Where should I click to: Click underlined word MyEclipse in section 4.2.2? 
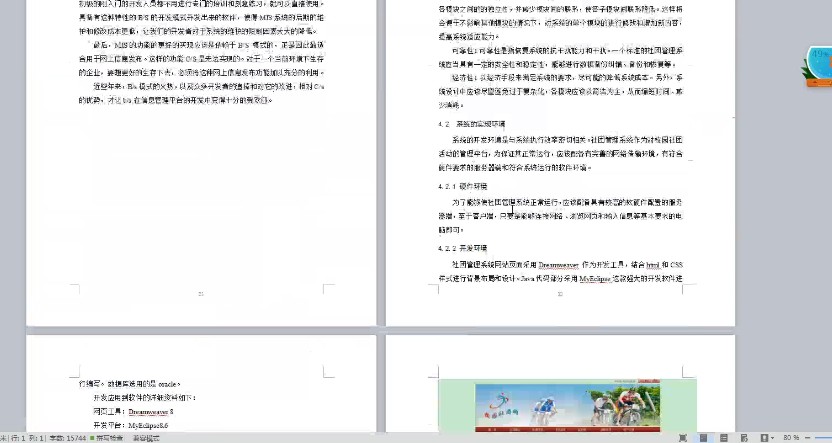595,279
